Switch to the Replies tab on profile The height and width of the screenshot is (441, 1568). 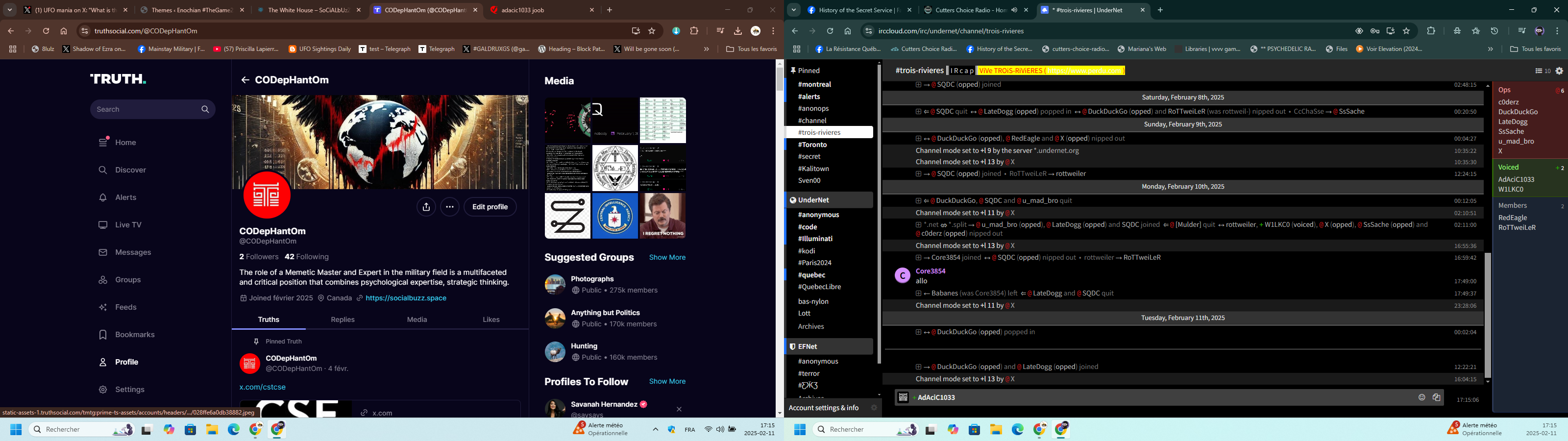pyautogui.click(x=343, y=320)
